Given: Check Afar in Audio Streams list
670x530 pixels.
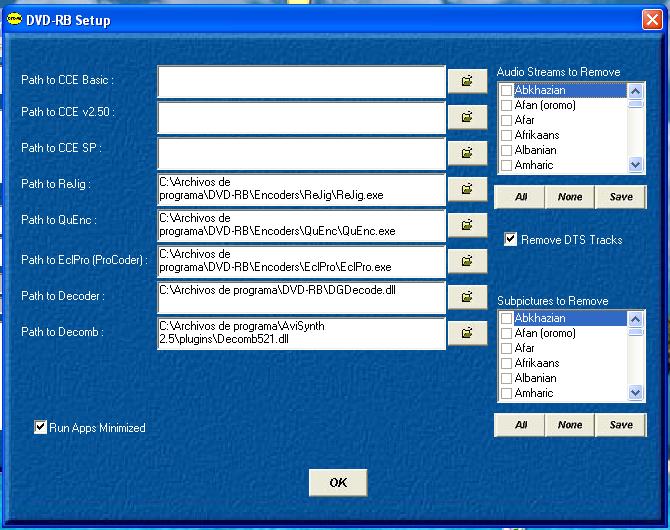Looking at the screenshot, I should pyautogui.click(x=506, y=120).
